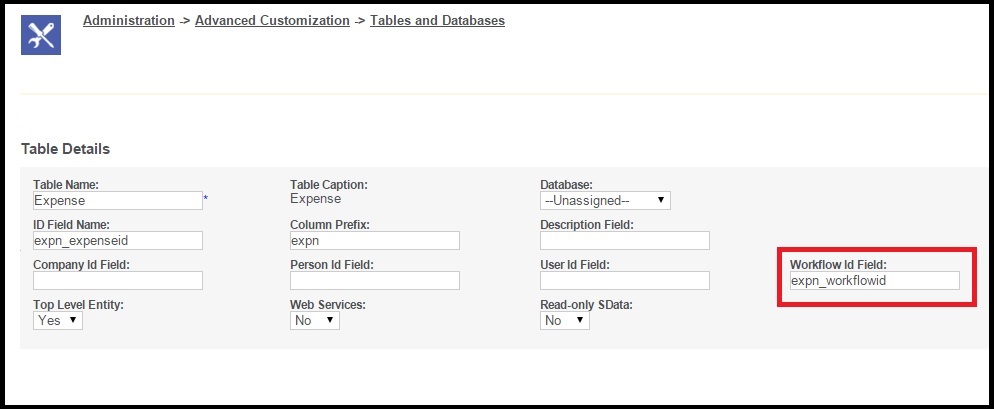Expand the Web Services dropdown
The image size is (994, 409).
point(314,321)
